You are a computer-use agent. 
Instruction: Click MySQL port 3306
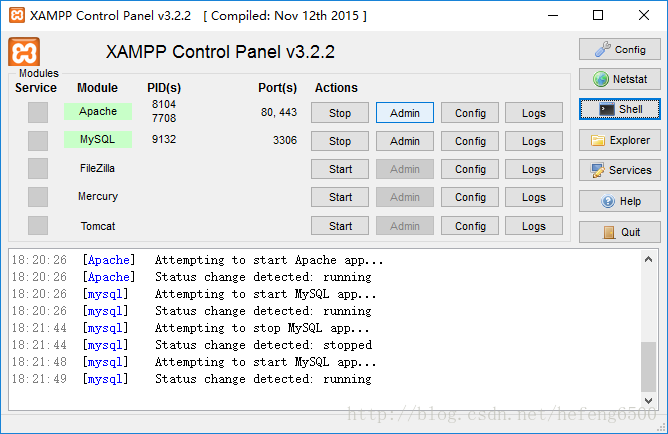click(285, 140)
